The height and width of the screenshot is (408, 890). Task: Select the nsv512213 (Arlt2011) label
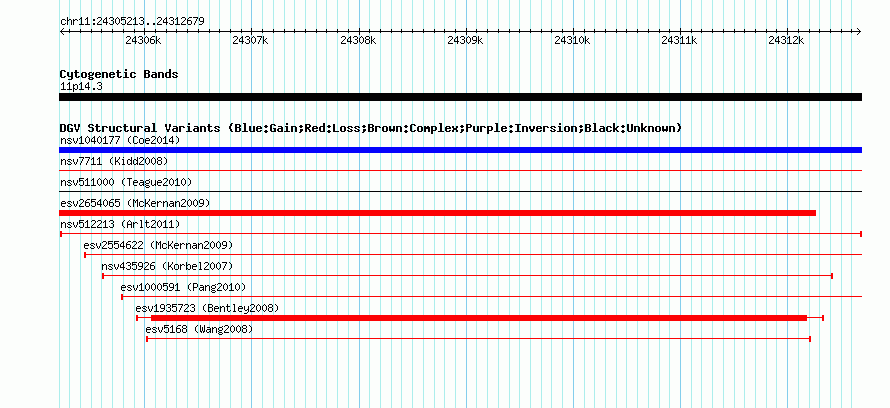tap(120, 225)
